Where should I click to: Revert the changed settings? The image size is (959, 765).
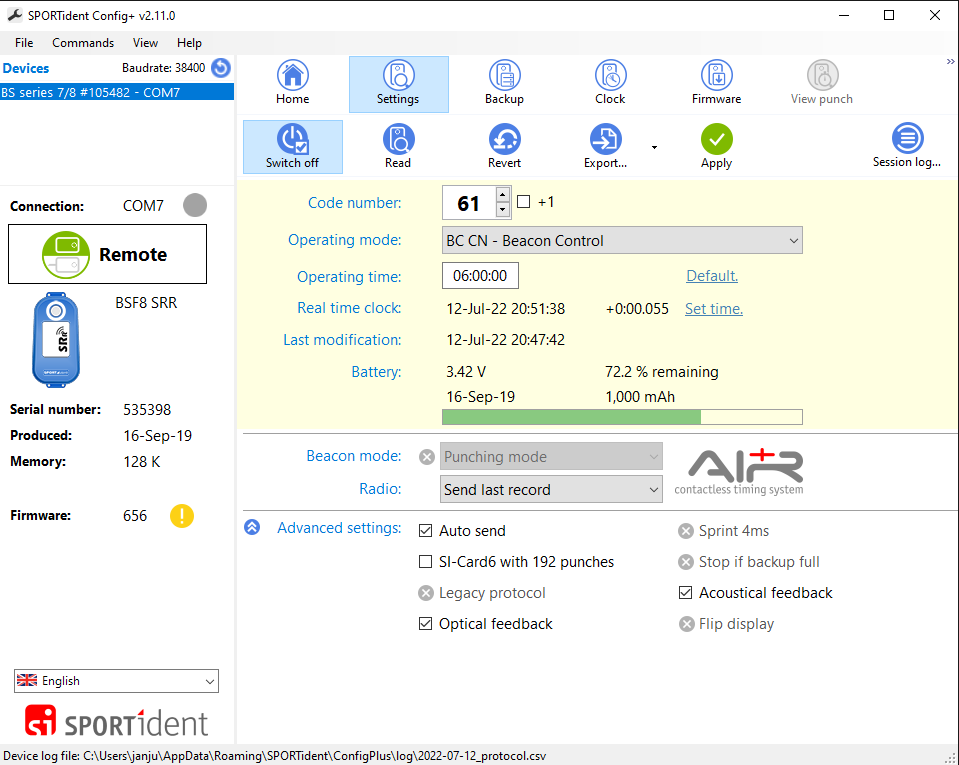[504, 146]
